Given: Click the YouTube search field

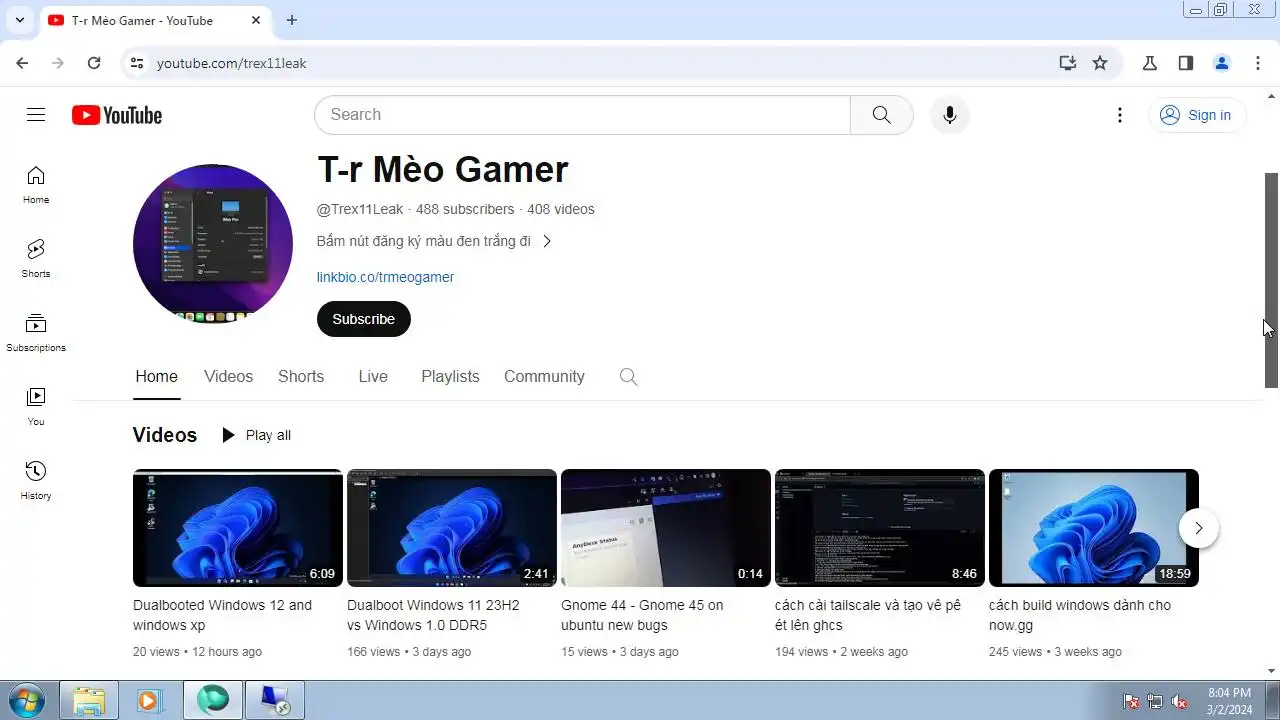Looking at the screenshot, I should [x=582, y=115].
